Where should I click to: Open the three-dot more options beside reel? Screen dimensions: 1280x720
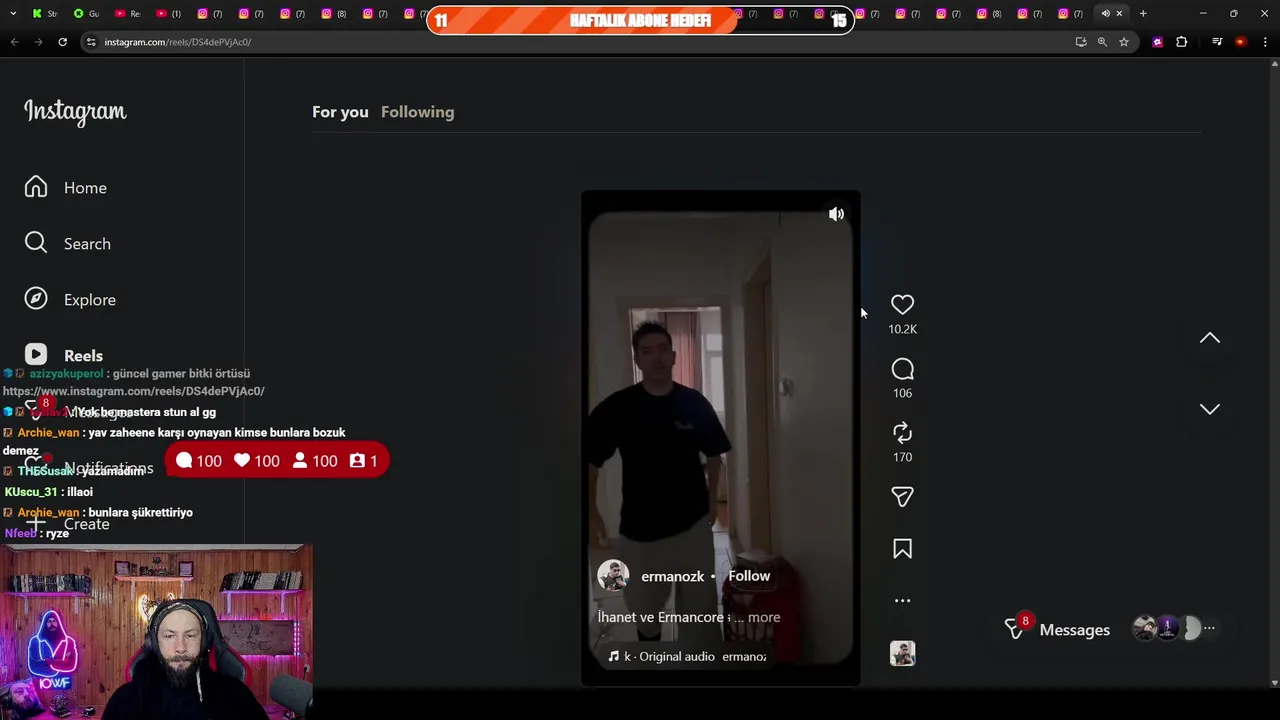point(902,601)
